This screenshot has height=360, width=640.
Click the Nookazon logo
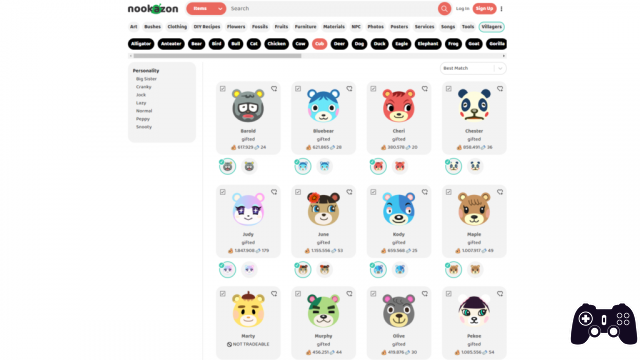(153, 9)
